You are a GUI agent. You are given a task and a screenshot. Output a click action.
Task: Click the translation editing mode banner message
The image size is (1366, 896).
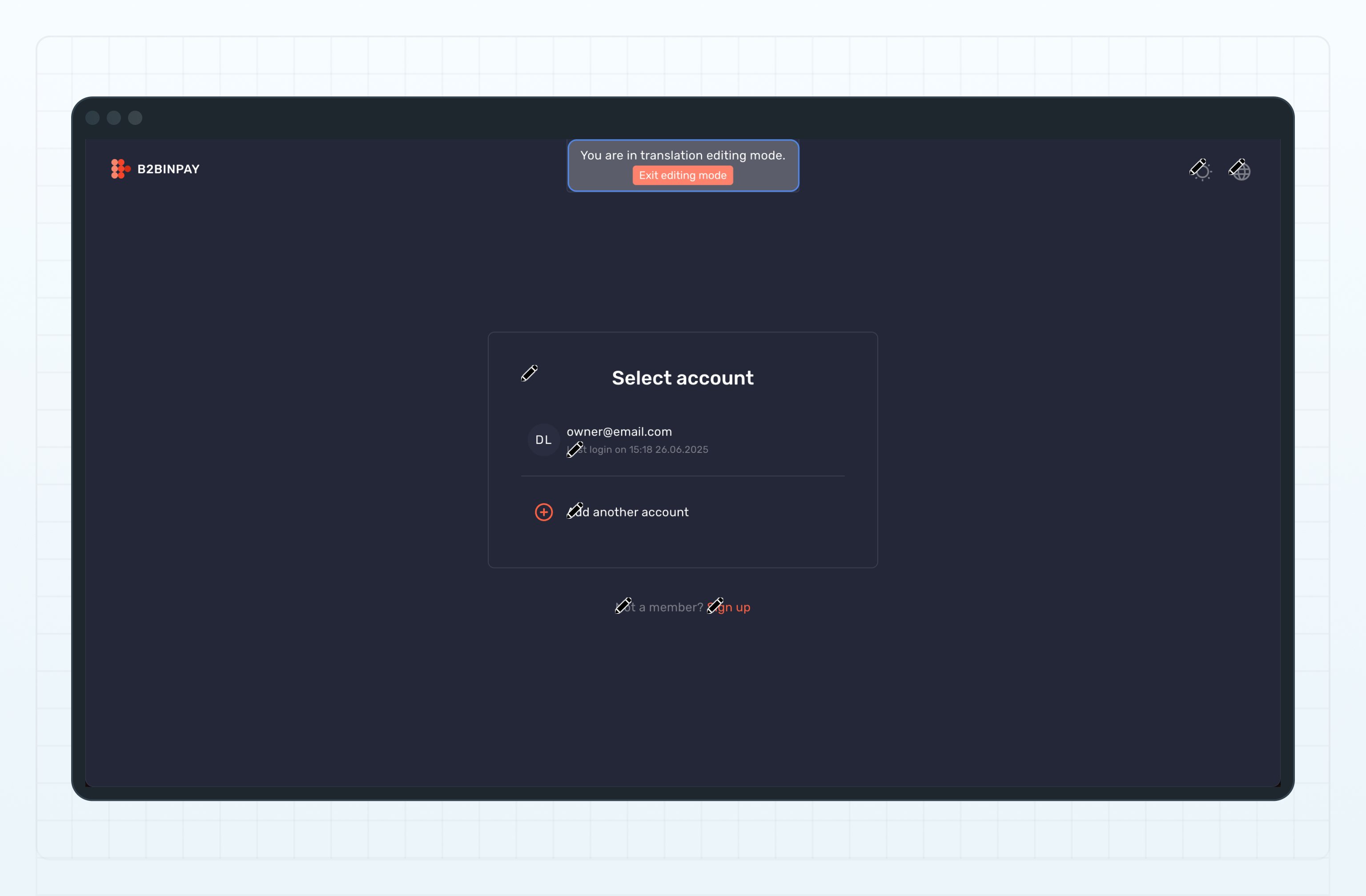pyautogui.click(x=683, y=156)
